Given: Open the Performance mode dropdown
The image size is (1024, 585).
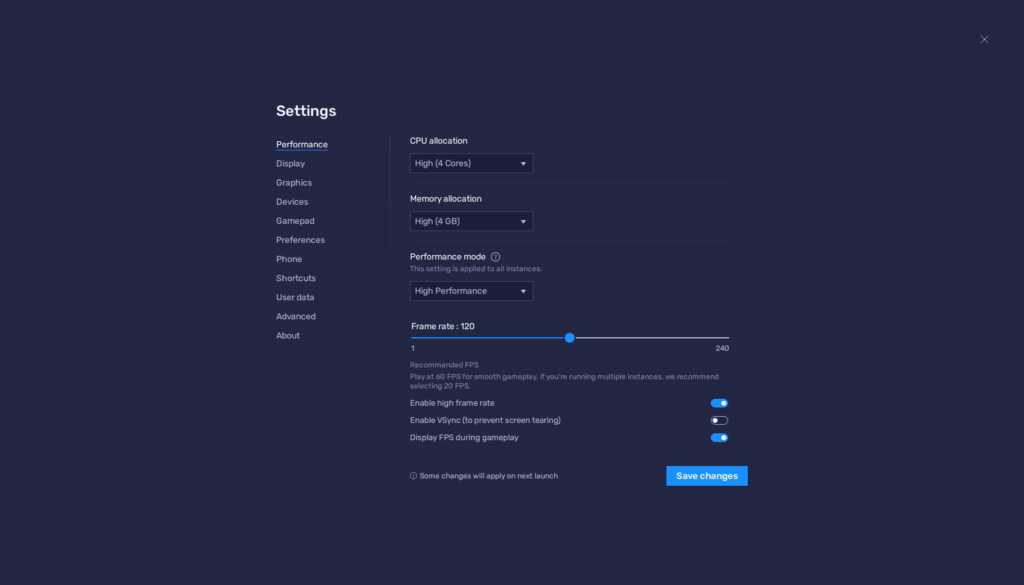Looking at the screenshot, I should (471, 291).
